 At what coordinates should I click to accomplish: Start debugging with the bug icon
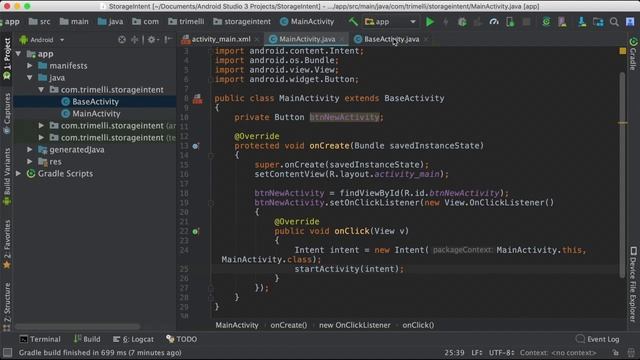point(462,22)
